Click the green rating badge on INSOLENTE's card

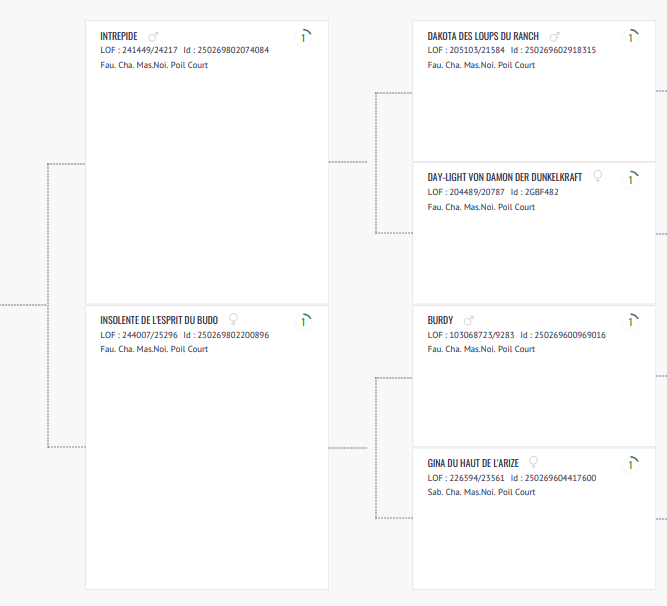[x=304, y=321]
